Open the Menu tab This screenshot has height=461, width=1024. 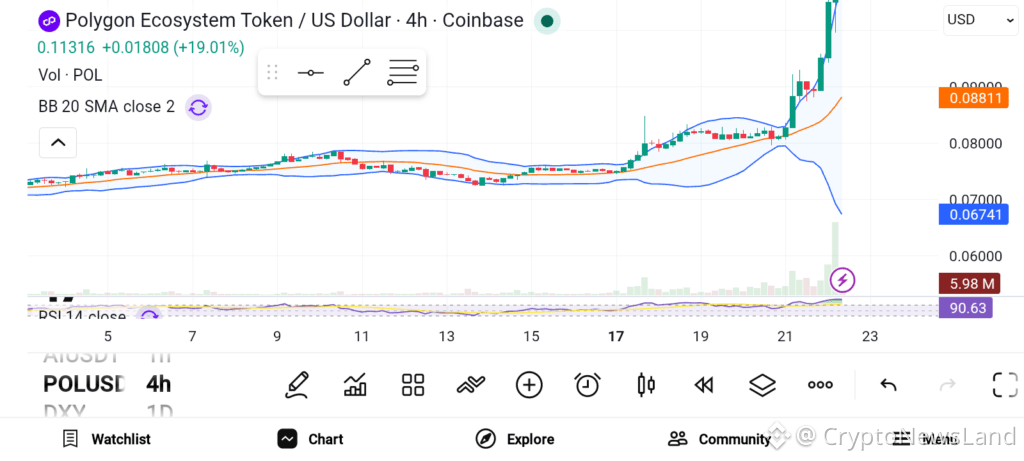(x=924, y=439)
